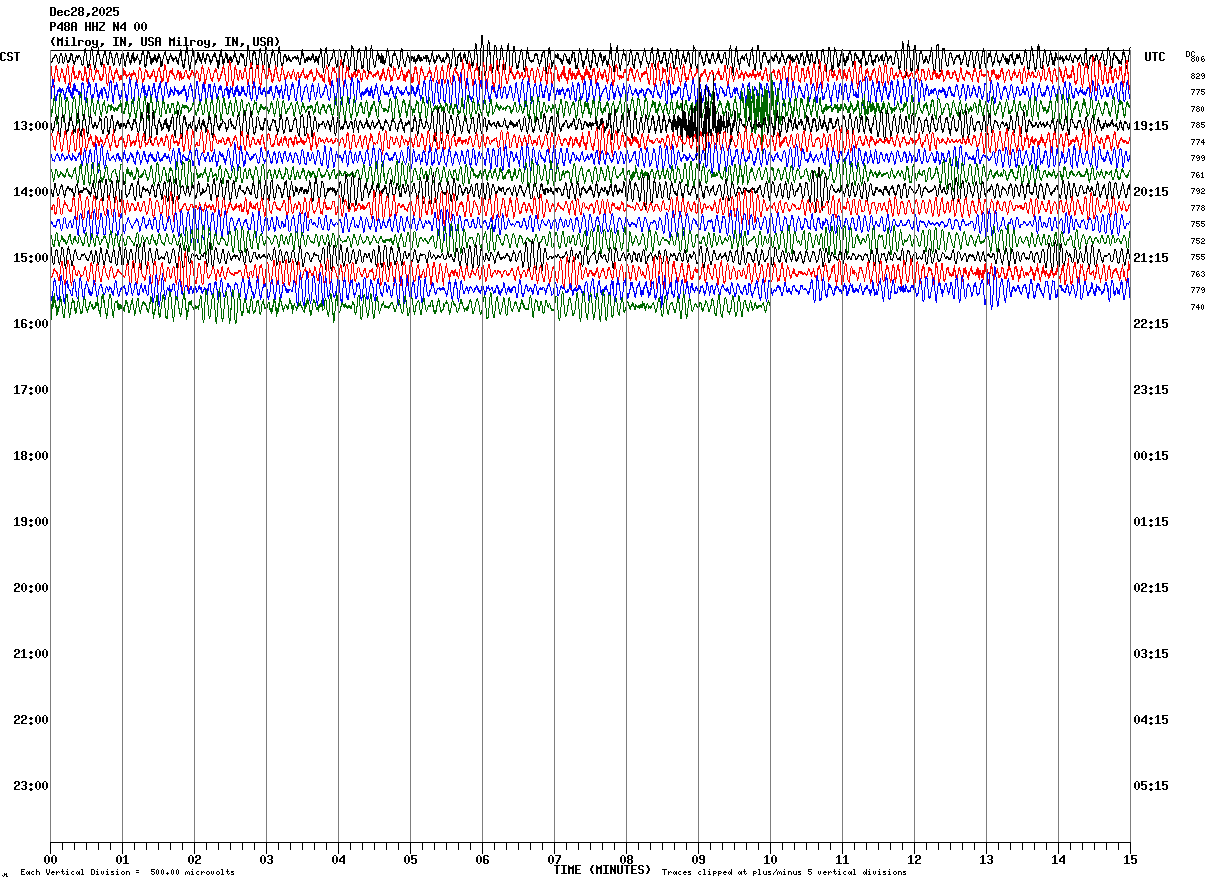The height and width of the screenshot is (886, 1210).
Task: Click the 'Traces clipped at plus/minus' note
Action: (784, 872)
